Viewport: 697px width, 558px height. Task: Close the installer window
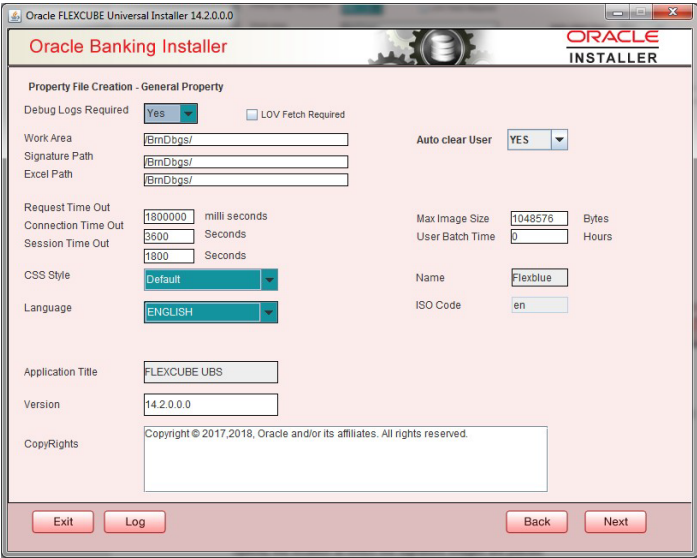[x=673, y=12]
